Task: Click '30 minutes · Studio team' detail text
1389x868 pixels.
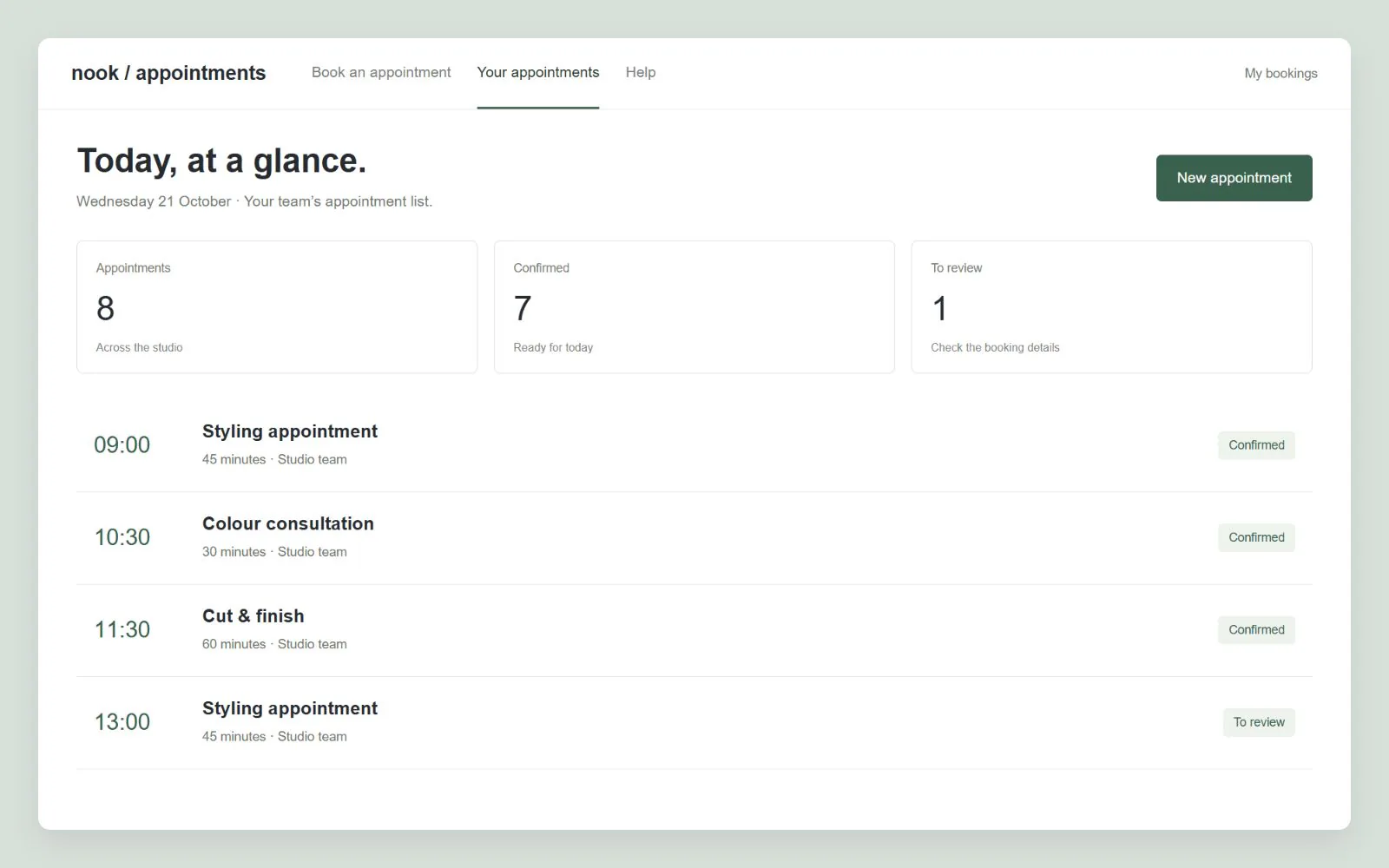Action: [x=274, y=552]
